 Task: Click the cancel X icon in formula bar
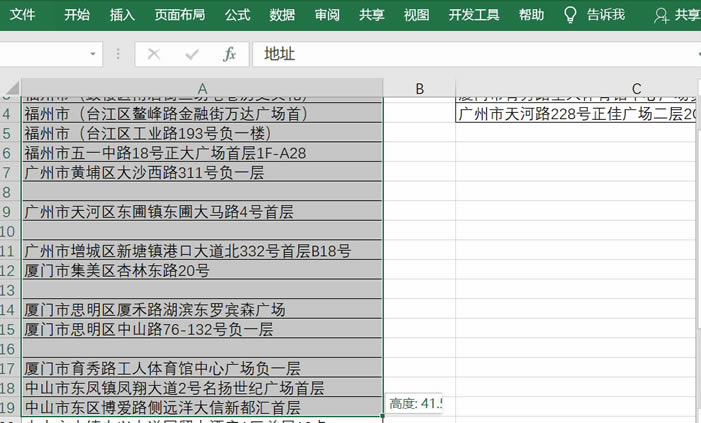tap(154, 54)
